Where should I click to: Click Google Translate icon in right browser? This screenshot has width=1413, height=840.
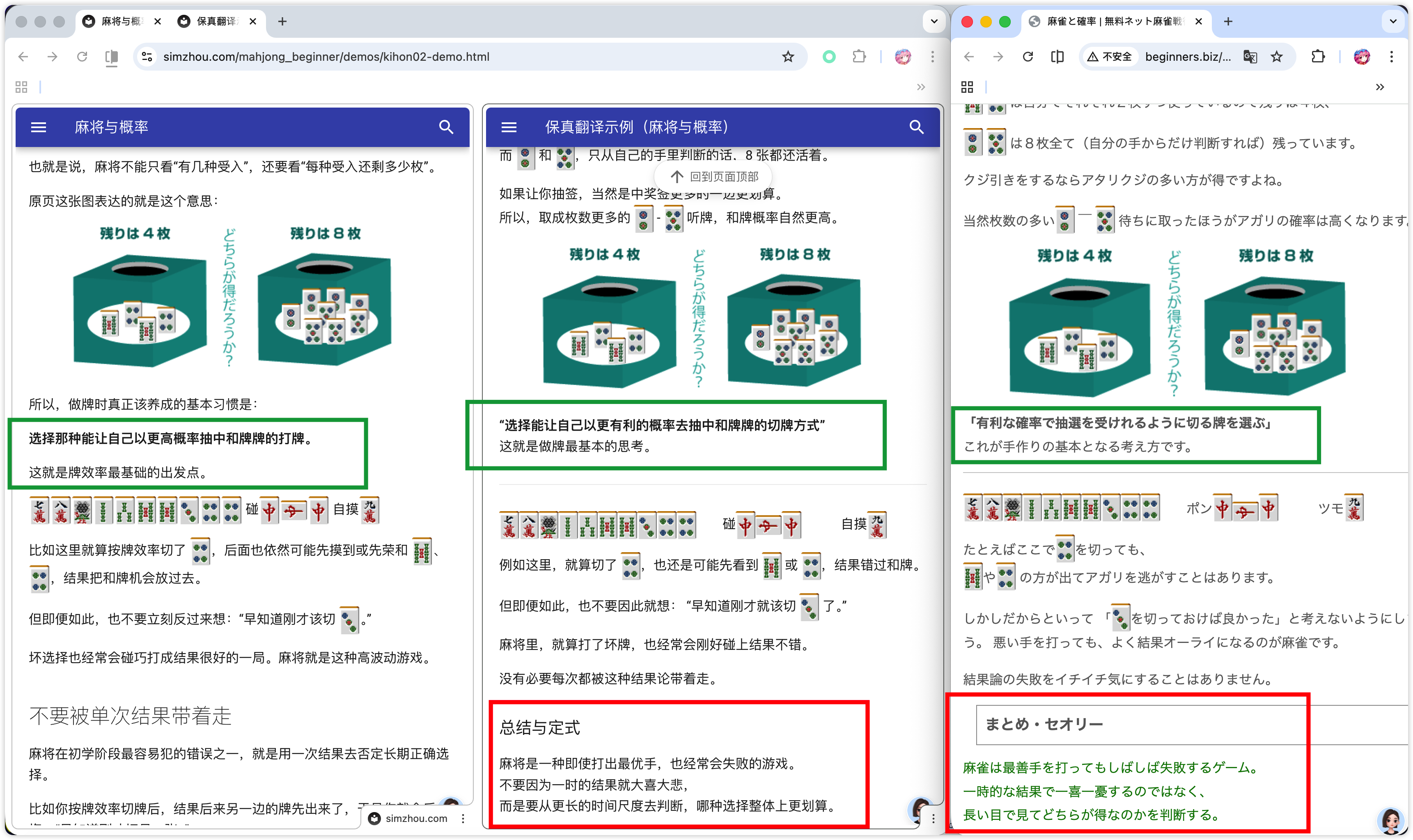1250,57
